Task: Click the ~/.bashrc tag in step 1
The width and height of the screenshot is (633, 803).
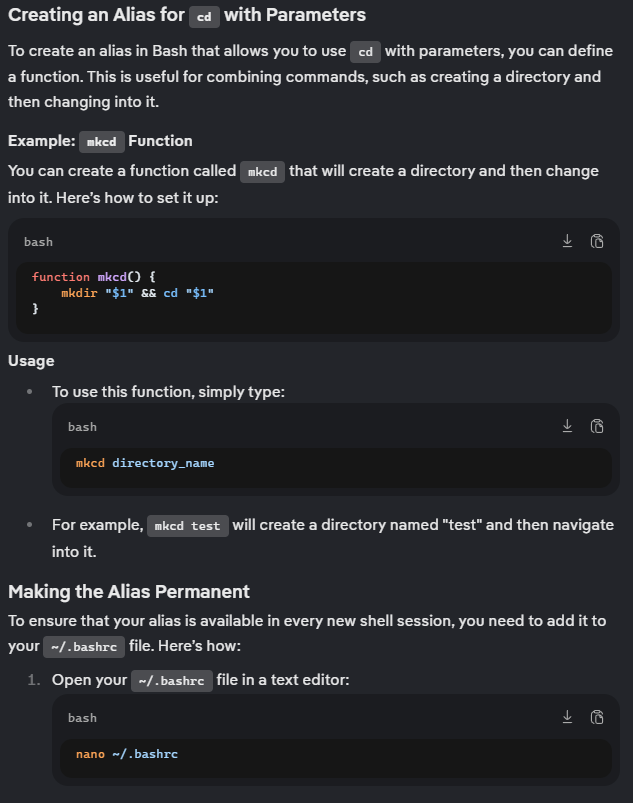Action: pos(172,681)
